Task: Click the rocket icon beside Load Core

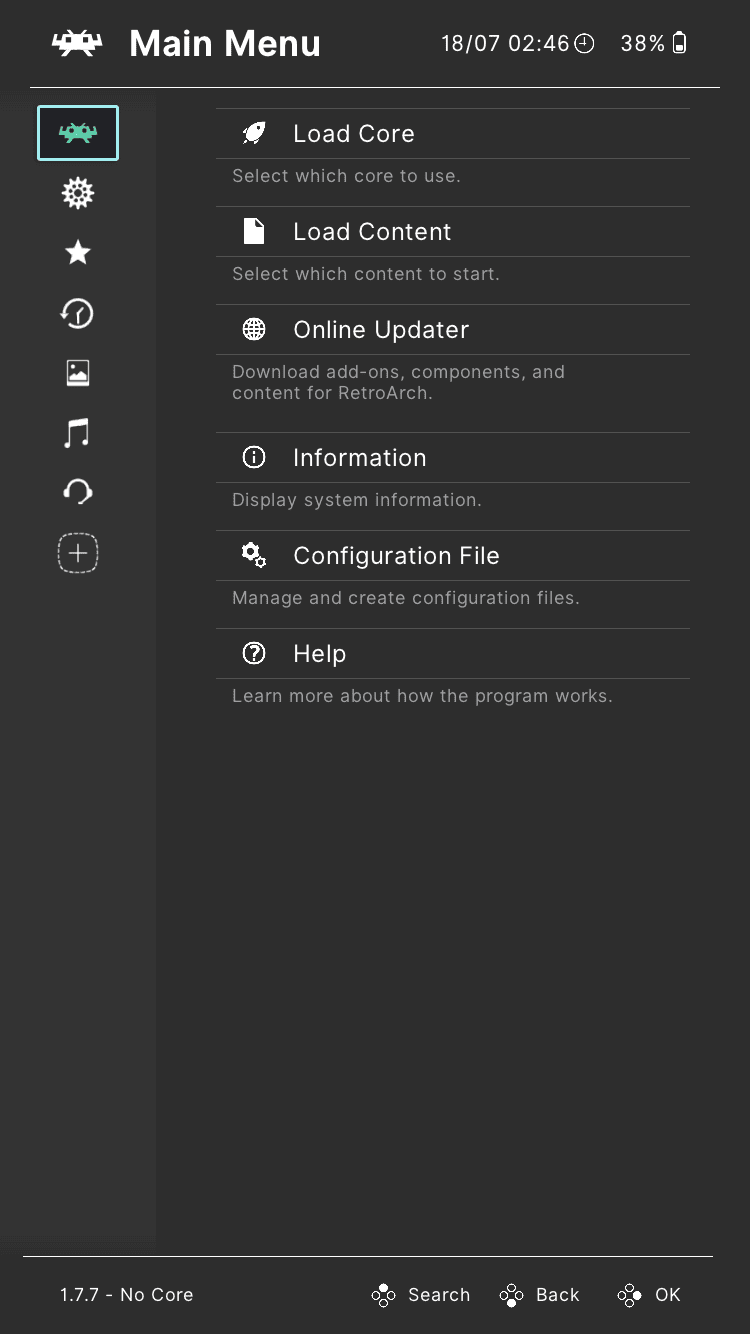Action: coord(254,134)
